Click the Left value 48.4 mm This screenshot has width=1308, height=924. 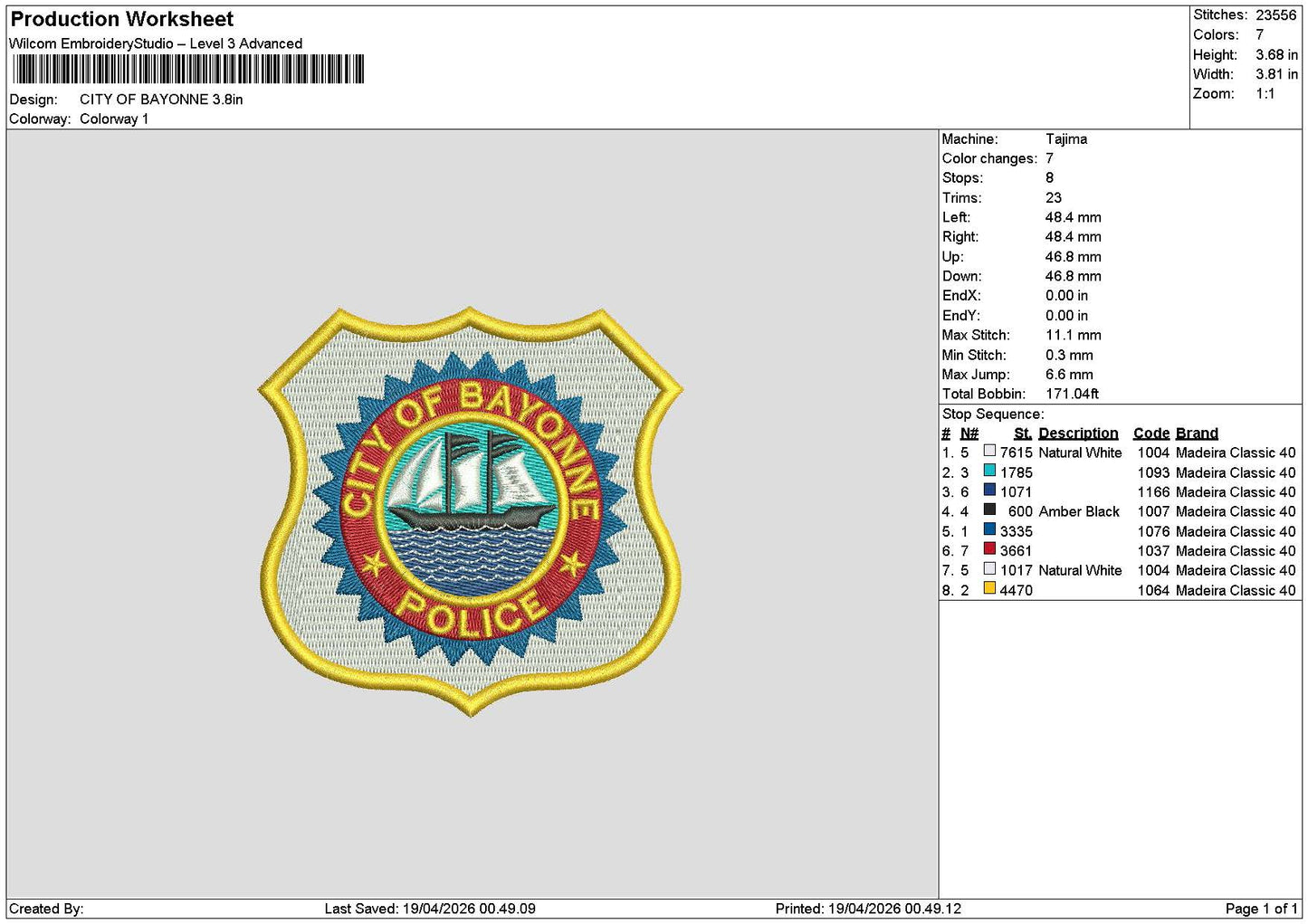(1074, 218)
